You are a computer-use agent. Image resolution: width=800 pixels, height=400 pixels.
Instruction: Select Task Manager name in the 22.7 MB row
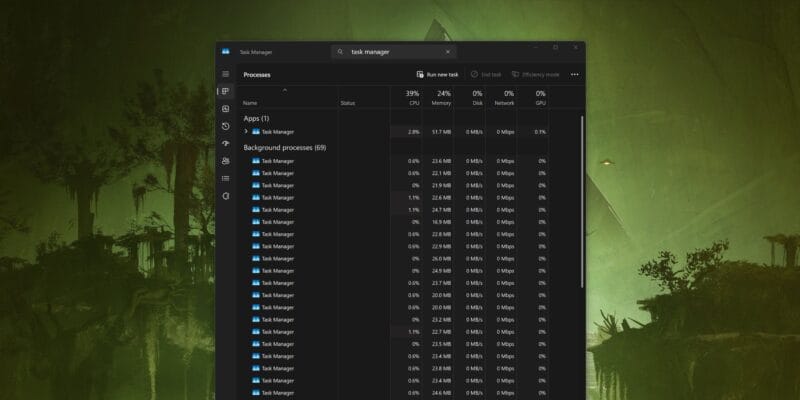278,332
